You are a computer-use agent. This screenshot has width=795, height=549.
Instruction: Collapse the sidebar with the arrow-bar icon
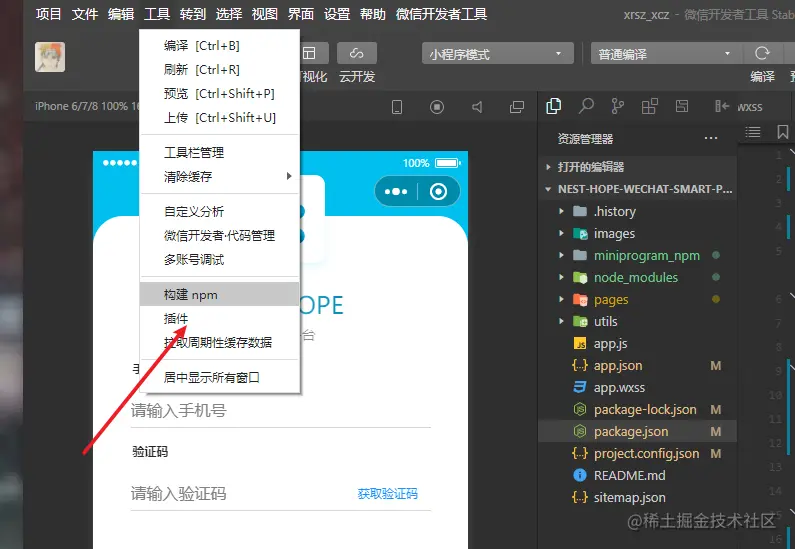point(722,106)
